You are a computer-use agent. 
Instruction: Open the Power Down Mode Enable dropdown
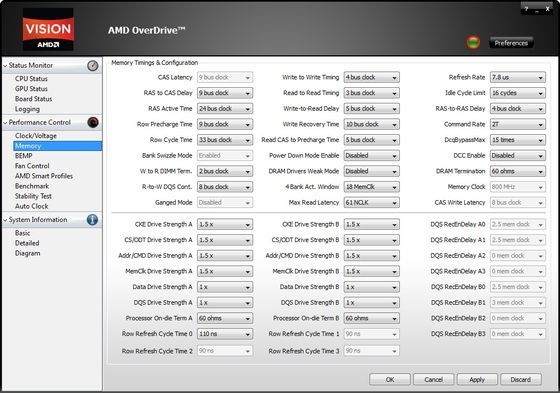coord(371,155)
